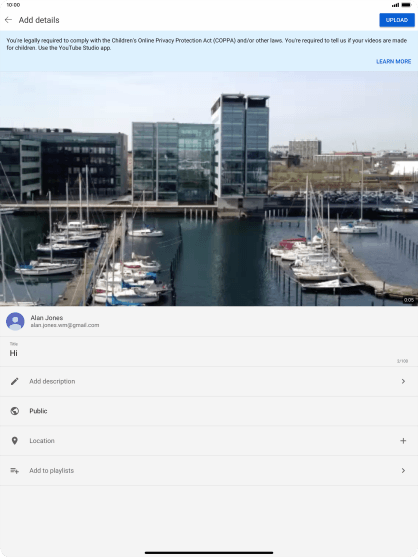
Task: Select the Add description text row
Action: pos(209,382)
